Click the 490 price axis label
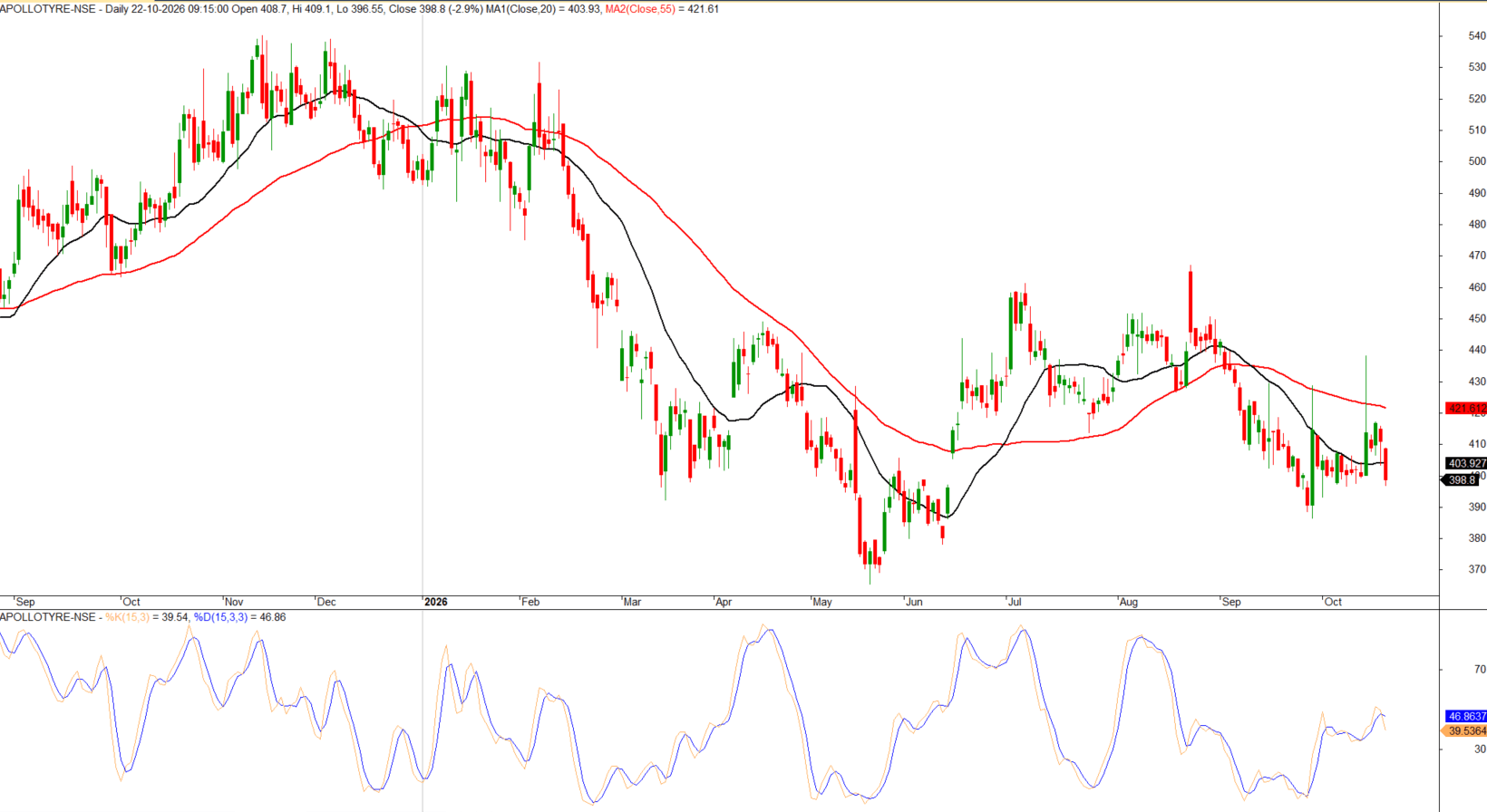The image size is (1487, 812). point(1477,193)
